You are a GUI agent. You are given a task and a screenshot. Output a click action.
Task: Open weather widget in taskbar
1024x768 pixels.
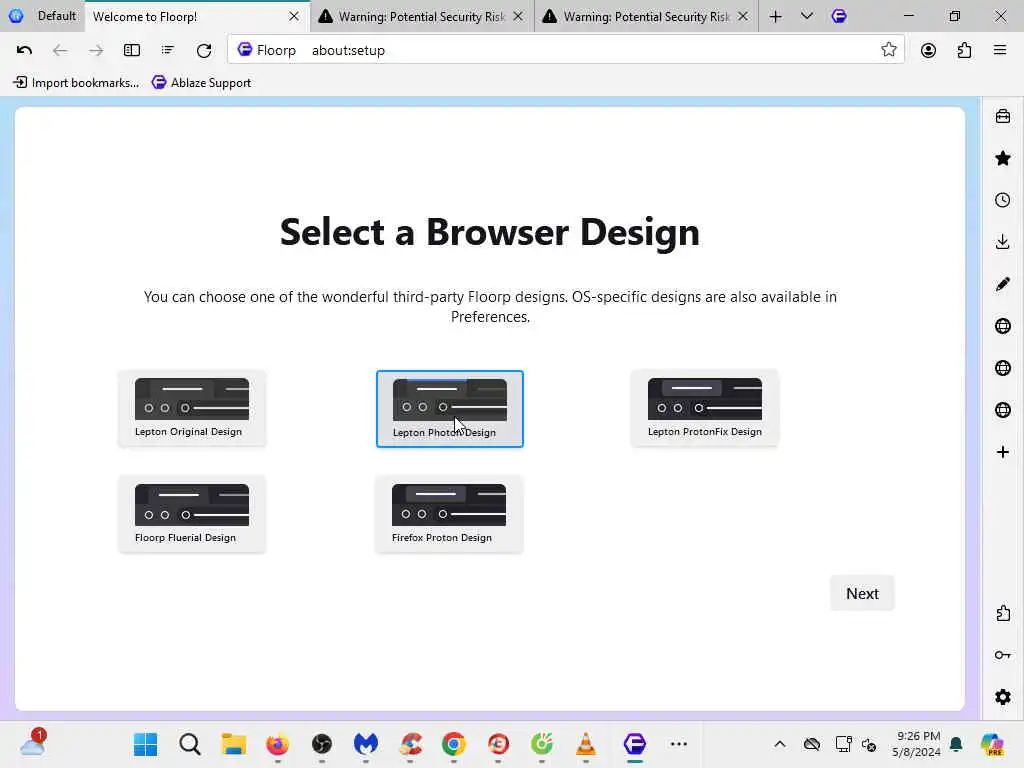click(x=33, y=744)
